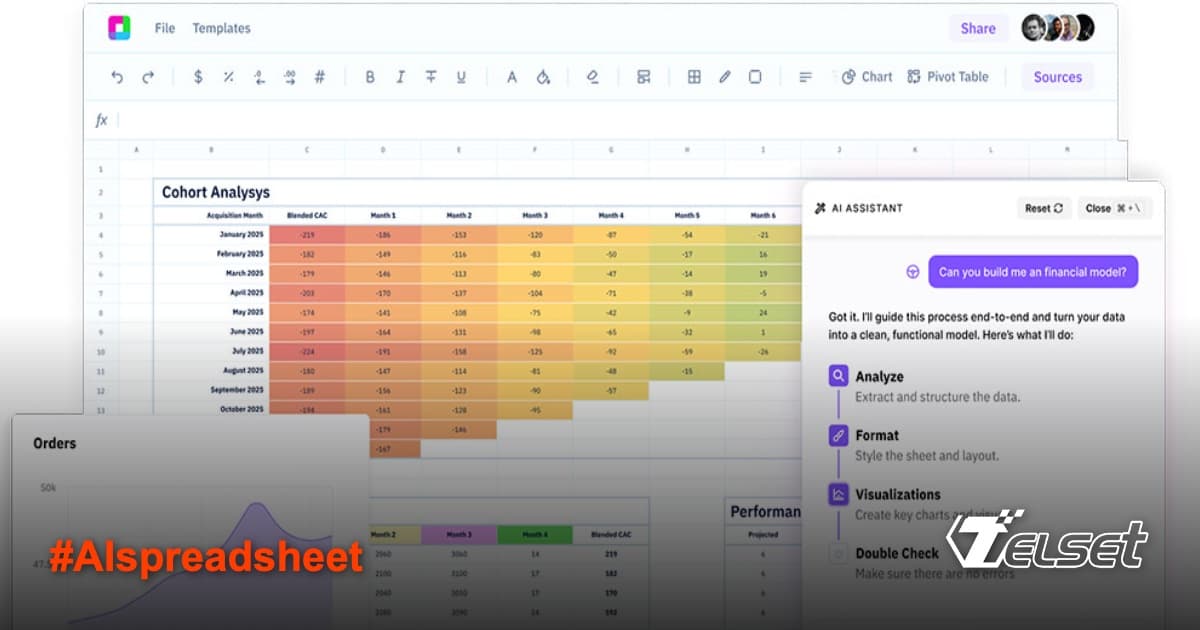The width and height of the screenshot is (1200, 630).
Task: Increase decimal places icon
Action: (290, 77)
